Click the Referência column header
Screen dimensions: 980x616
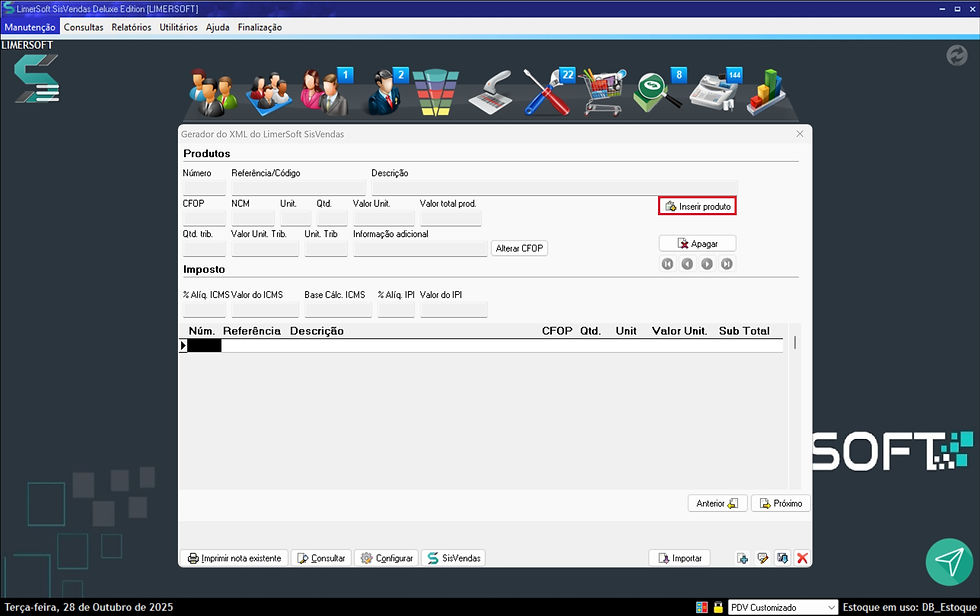tap(252, 331)
